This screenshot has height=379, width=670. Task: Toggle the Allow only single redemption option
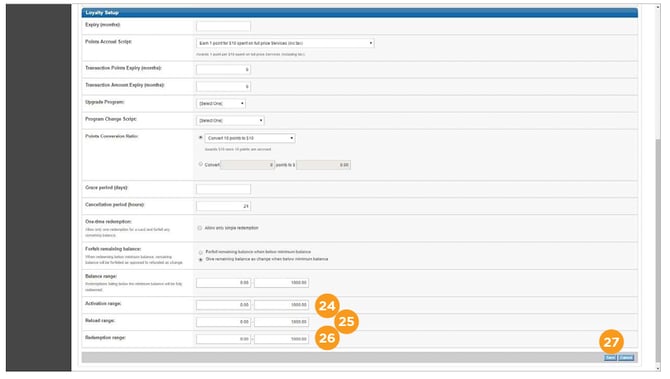pos(200,228)
